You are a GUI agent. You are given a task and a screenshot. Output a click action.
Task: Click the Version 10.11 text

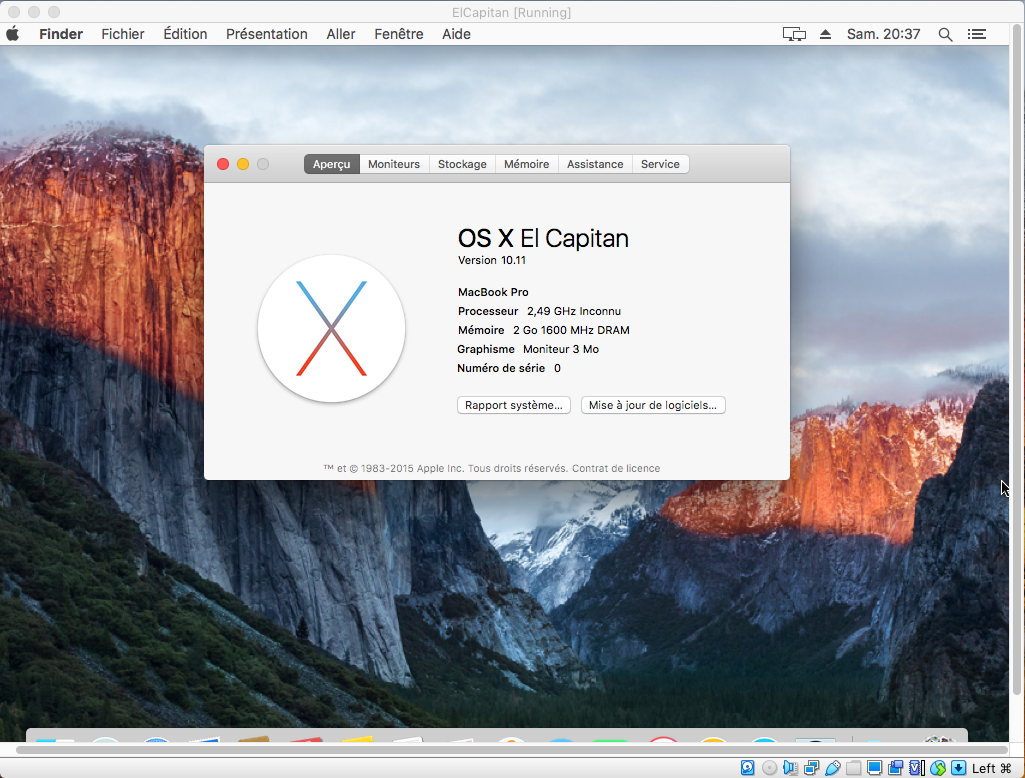492,260
